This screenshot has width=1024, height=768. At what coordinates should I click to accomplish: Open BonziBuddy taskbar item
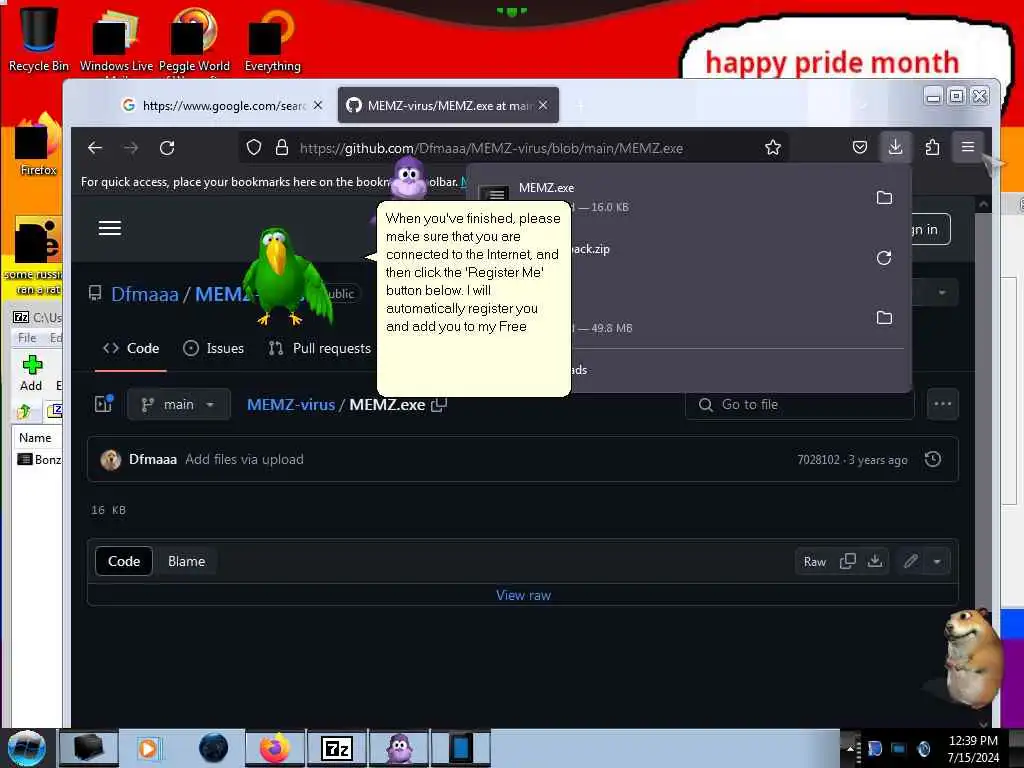click(x=399, y=748)
